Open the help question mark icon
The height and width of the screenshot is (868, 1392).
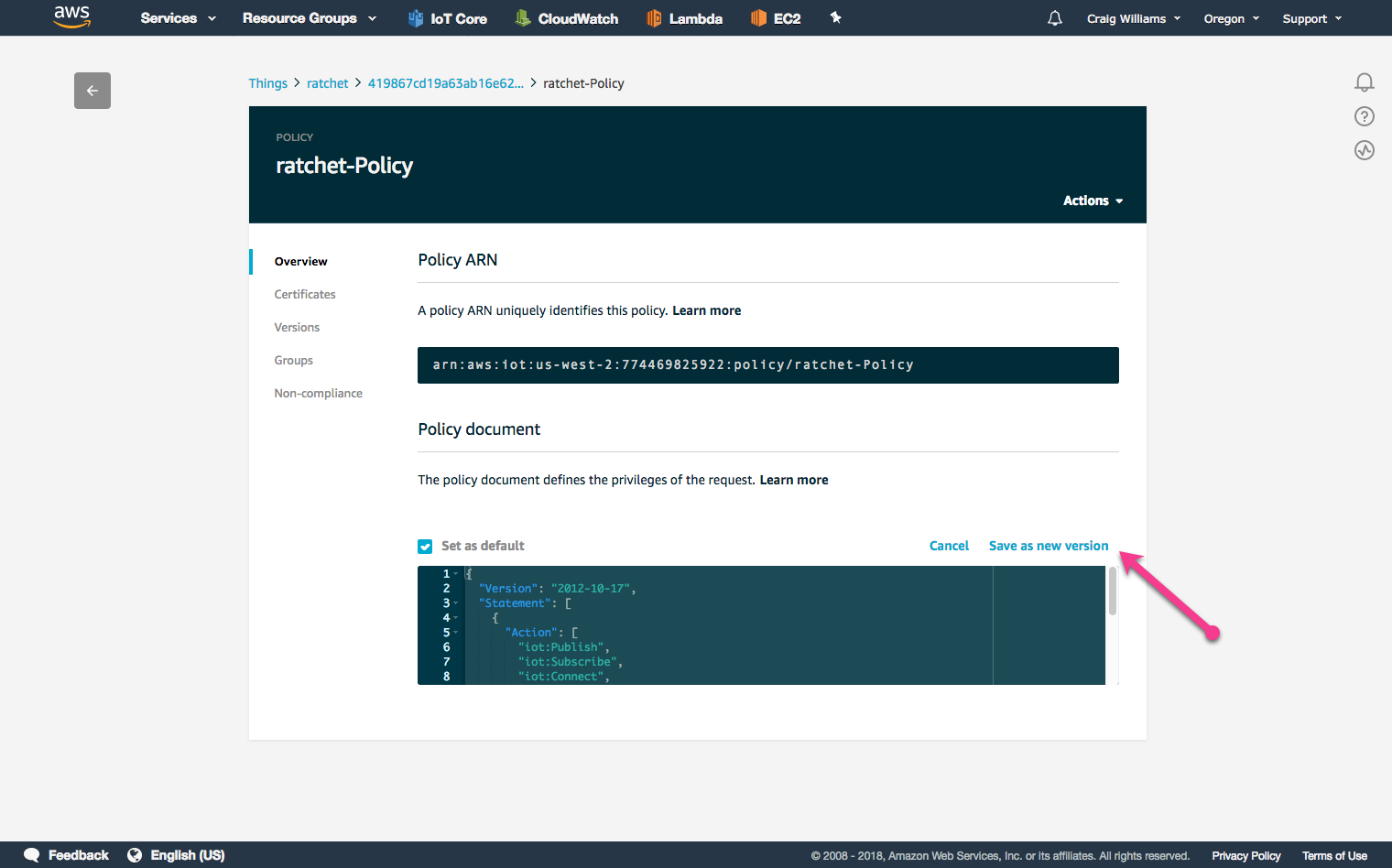tap(1365, 116)
